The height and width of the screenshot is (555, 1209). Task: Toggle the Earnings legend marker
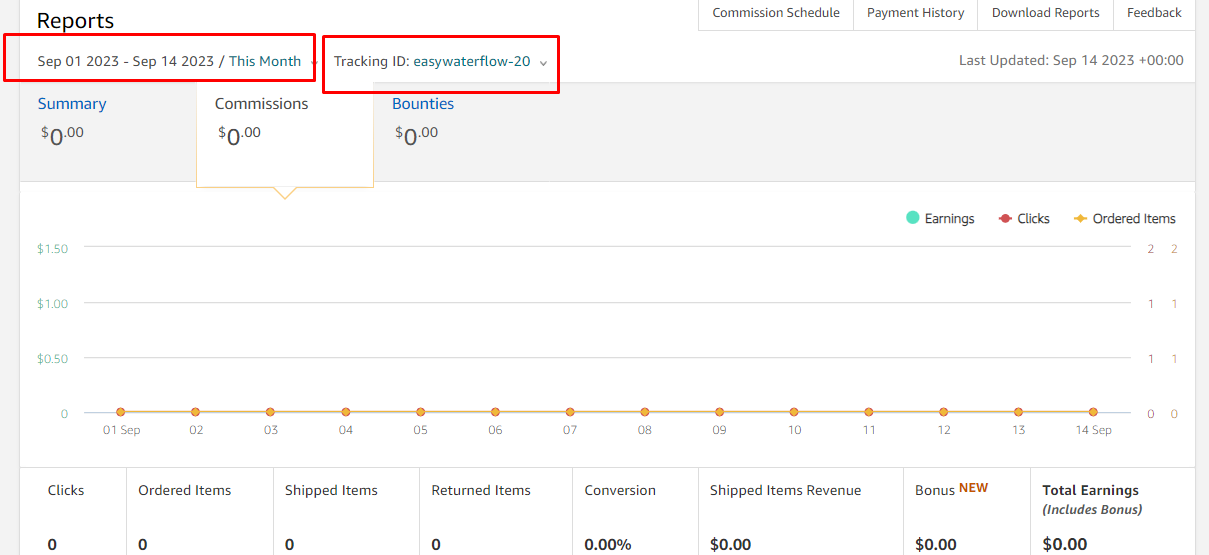[x=912, y=218]
